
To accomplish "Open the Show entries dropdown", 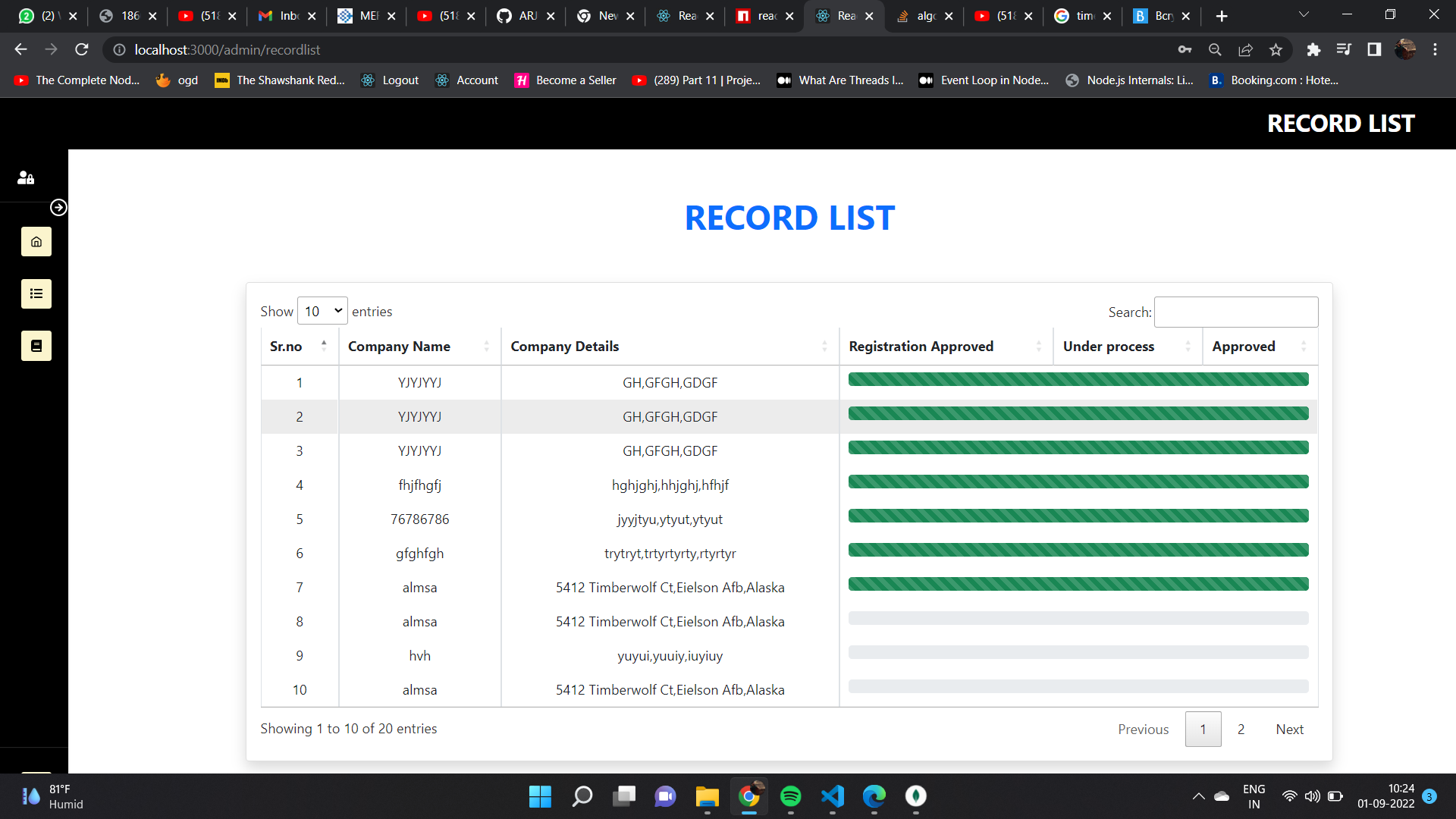I will [x=322, y=311].
